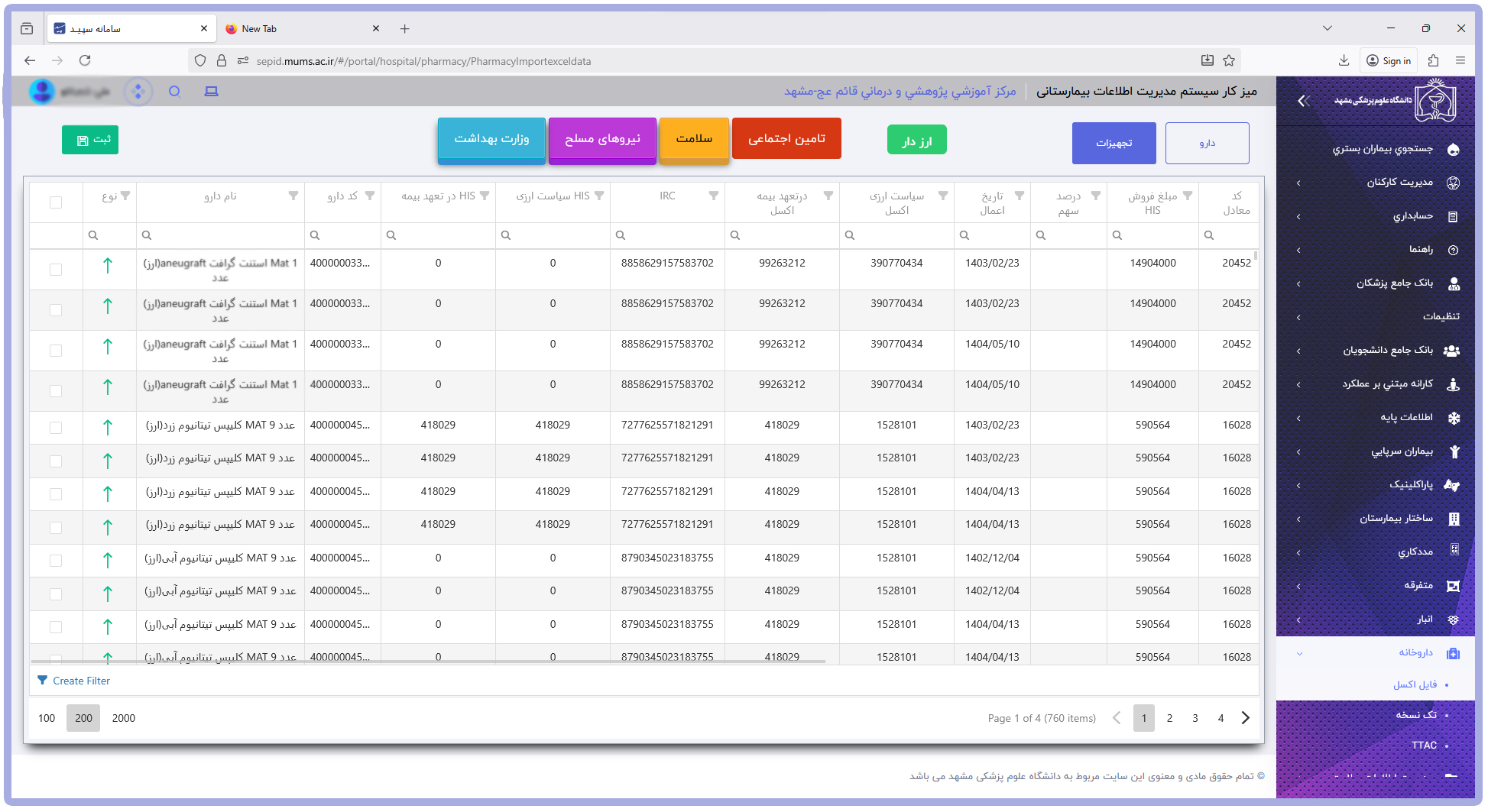Switch to the تجهیزات tab
This screenshot has width=1488, height=812.
coord(1114,143)
